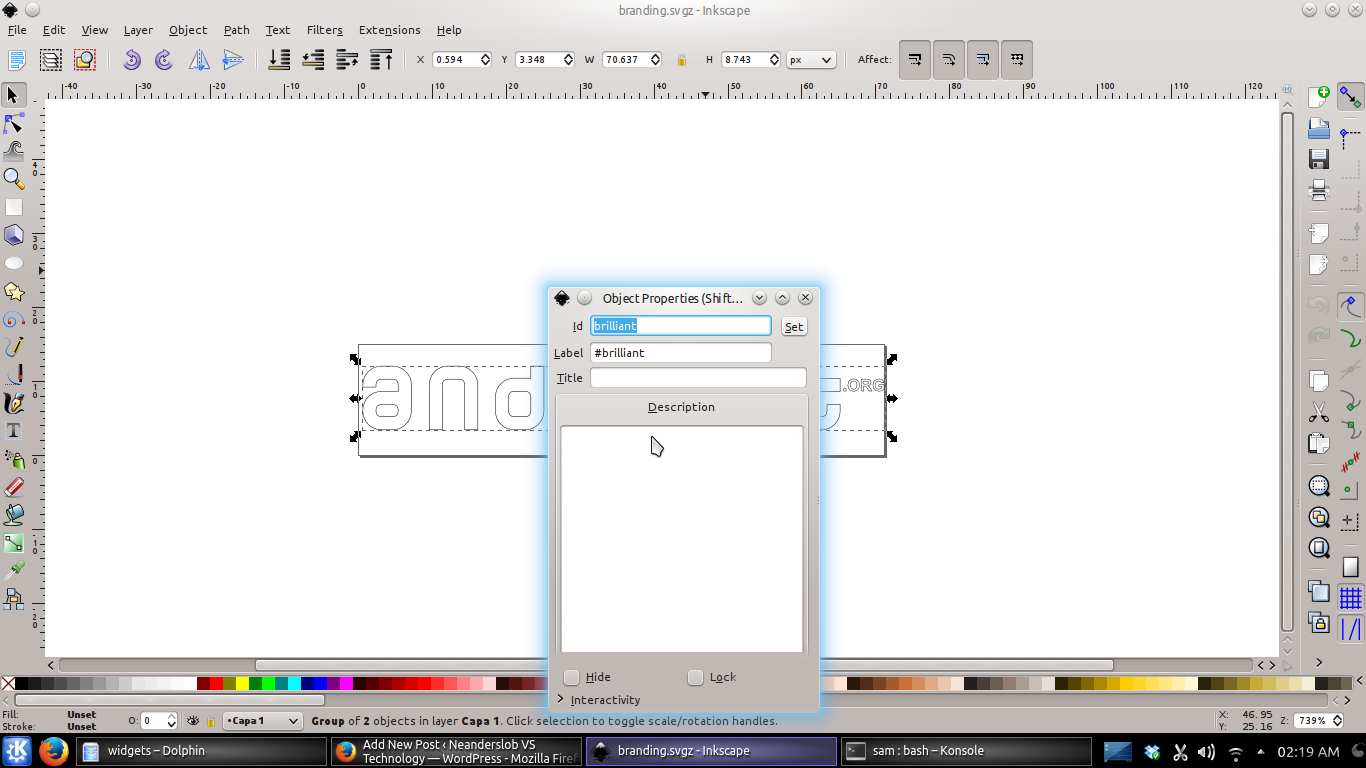Enable the Hide checkbox
The height and width of the screenshot is (768, 1366).
[x=571, y=677]
